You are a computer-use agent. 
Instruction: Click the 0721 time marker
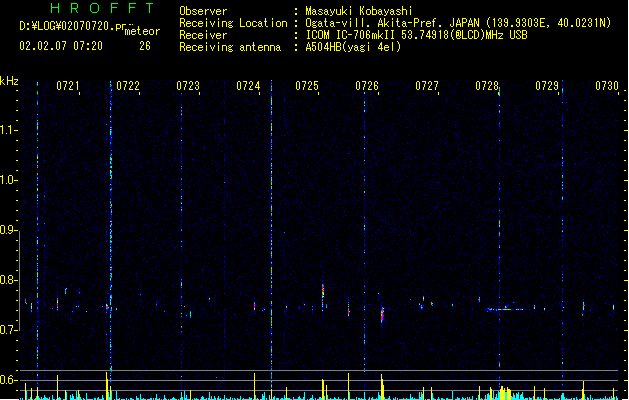point(68,86)
